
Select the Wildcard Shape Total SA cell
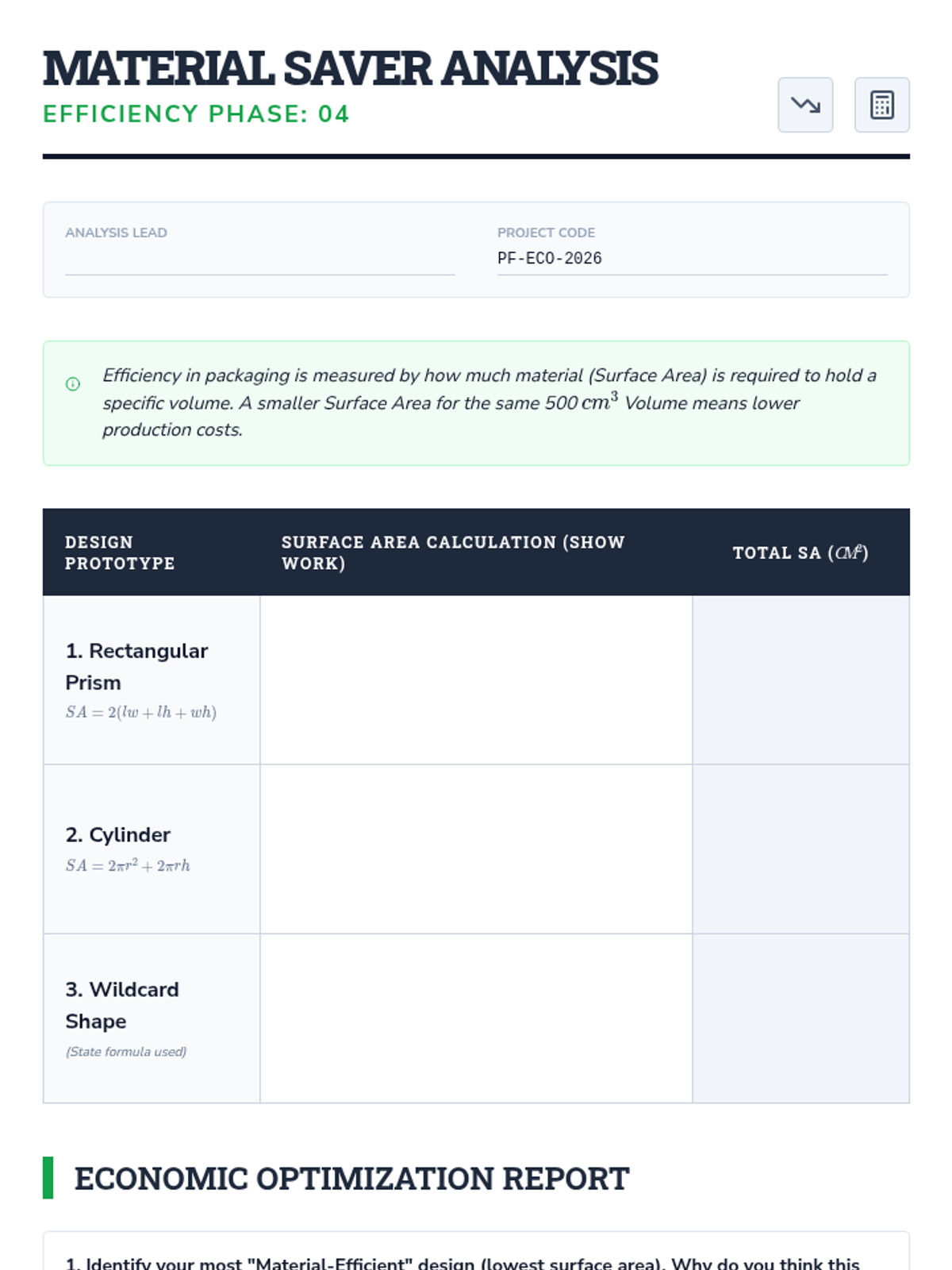click(800, 1018)
